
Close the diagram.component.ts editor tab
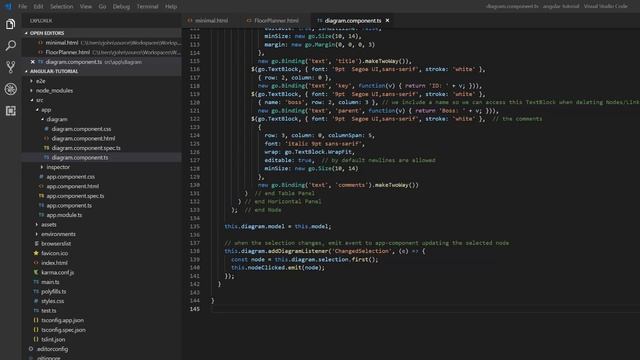[x=387, y=20]
